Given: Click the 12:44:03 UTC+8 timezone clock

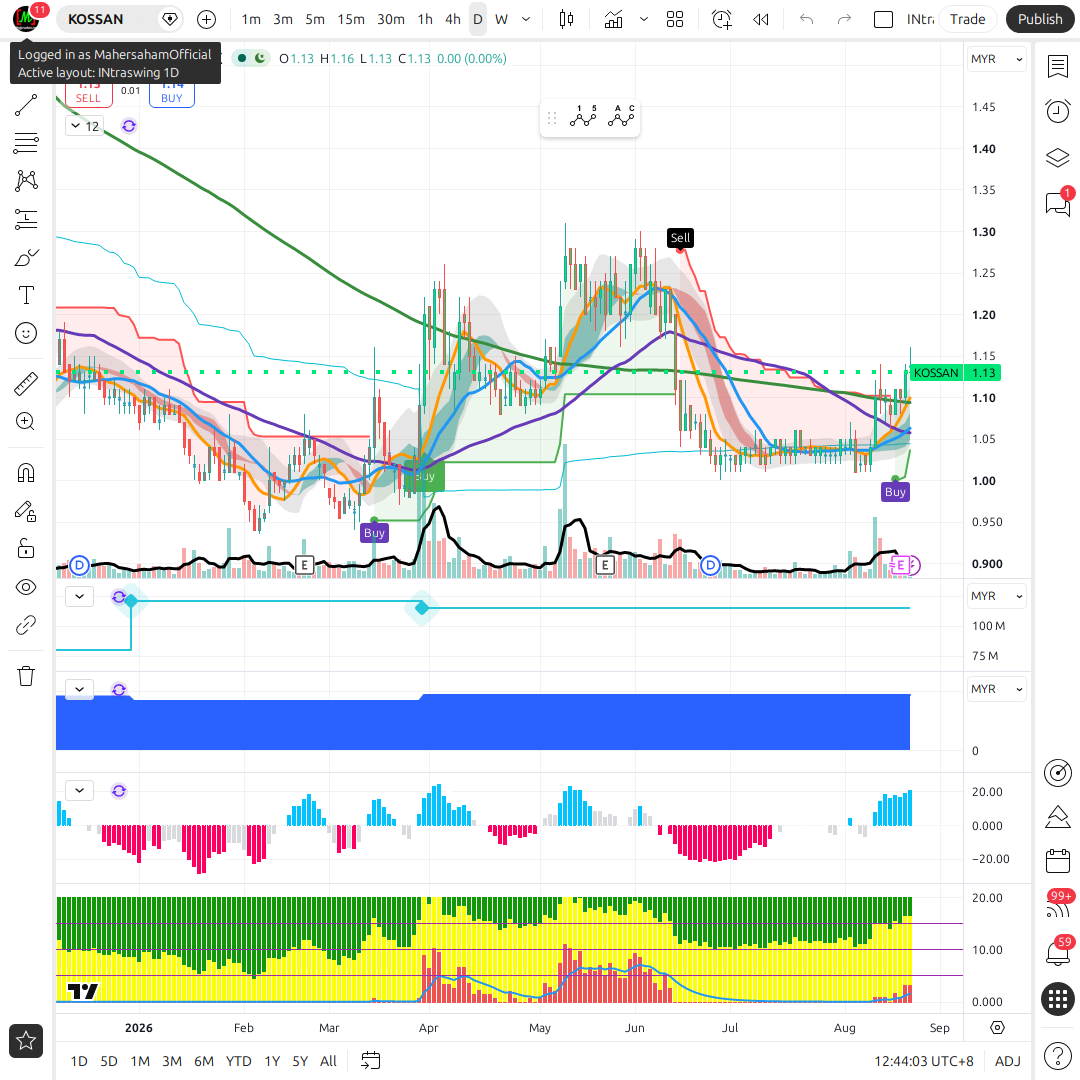Looking at the screenshot, I should coord(924,1061).
